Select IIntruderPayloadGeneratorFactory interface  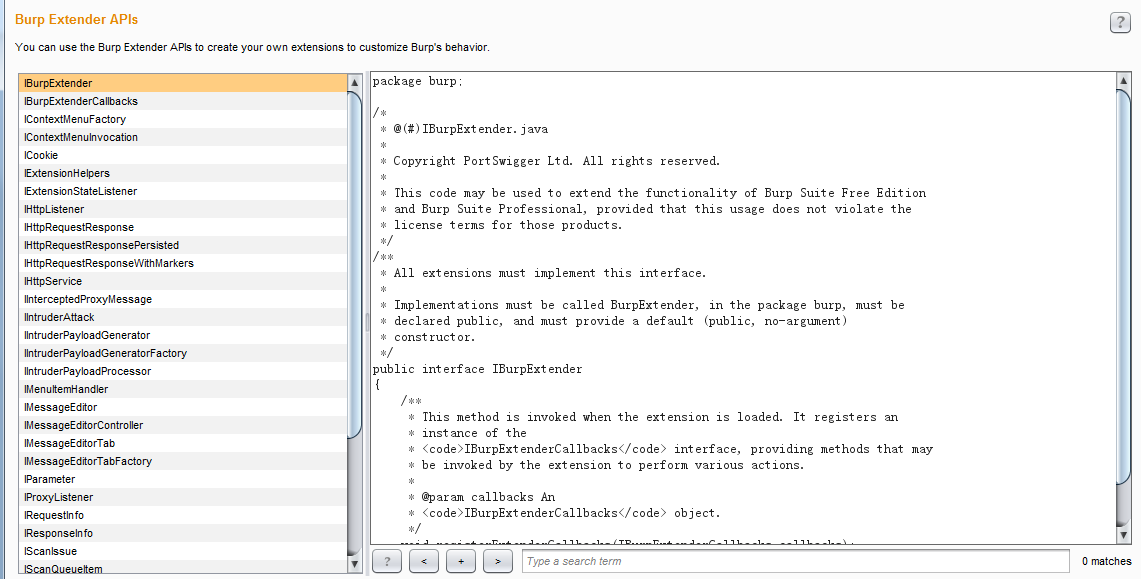pos(183,353)
